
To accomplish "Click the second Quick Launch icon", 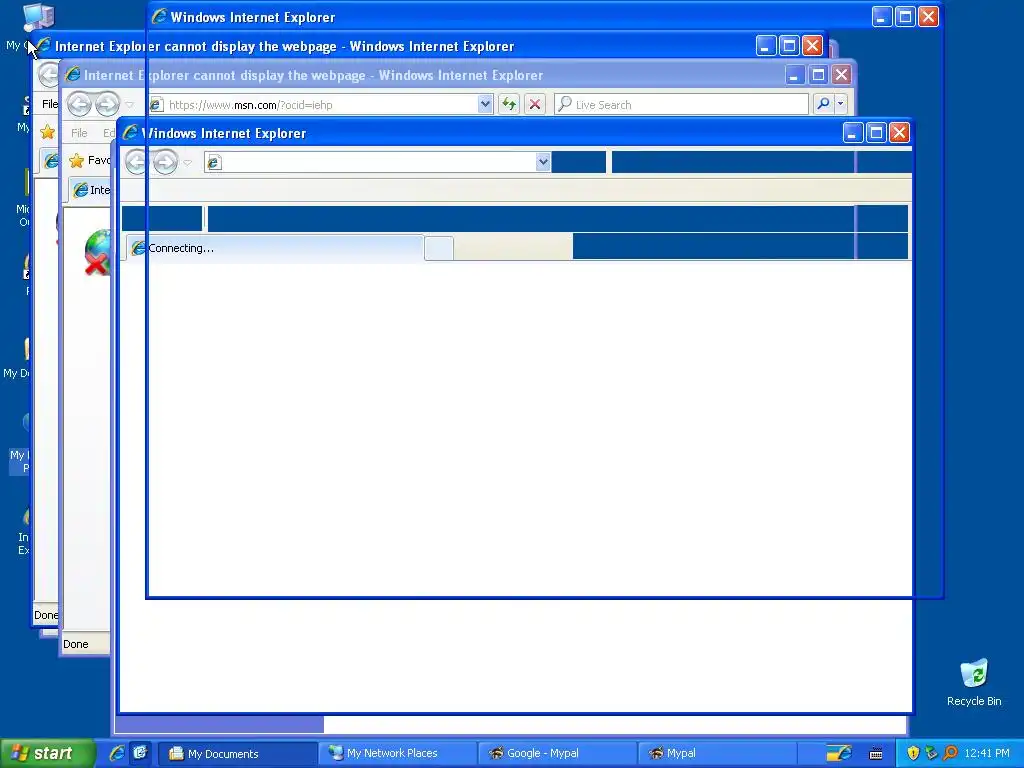I will [140, 753].
